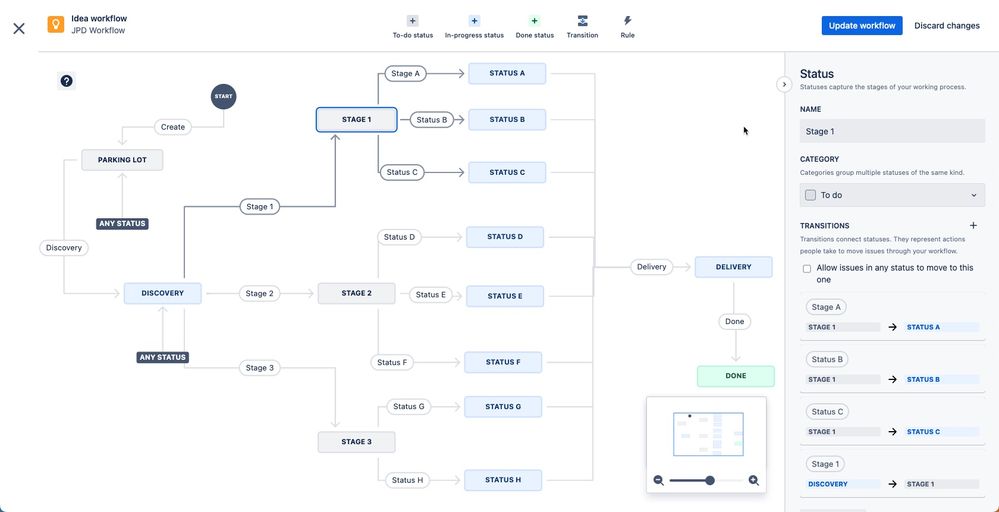Viewport: 999px width, 512px height.
Task: Click Update workflow button
Action: click(x=861, y=25)
